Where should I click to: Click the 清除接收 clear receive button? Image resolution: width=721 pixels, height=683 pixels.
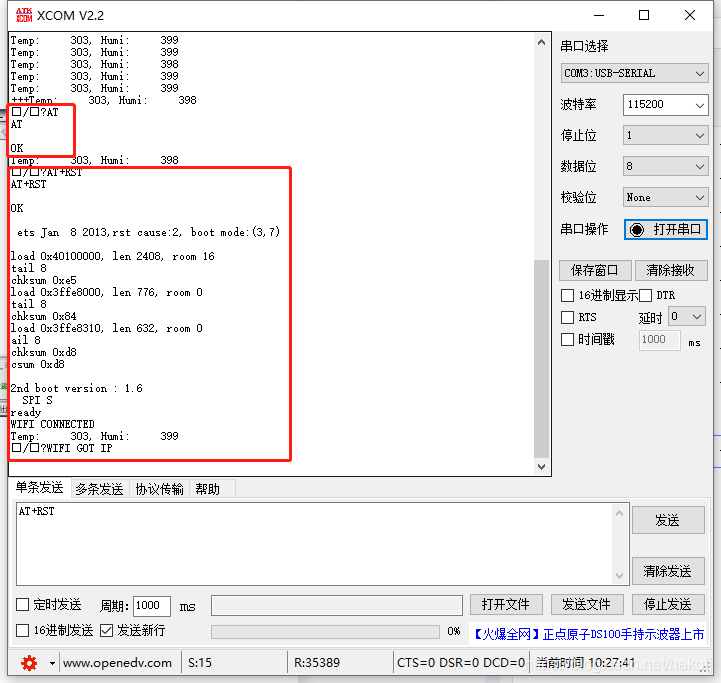pyautogui.click(x=670, y=270)
